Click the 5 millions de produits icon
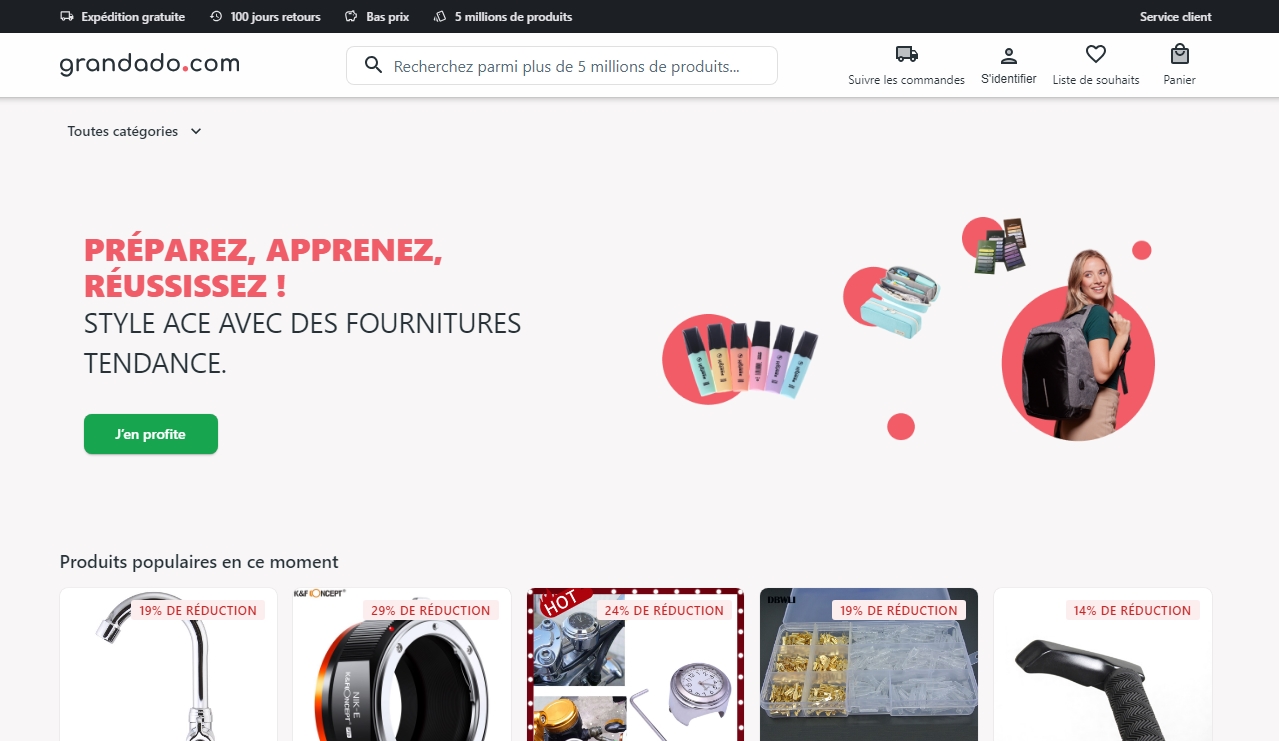1279x741 pixels. 440,17
